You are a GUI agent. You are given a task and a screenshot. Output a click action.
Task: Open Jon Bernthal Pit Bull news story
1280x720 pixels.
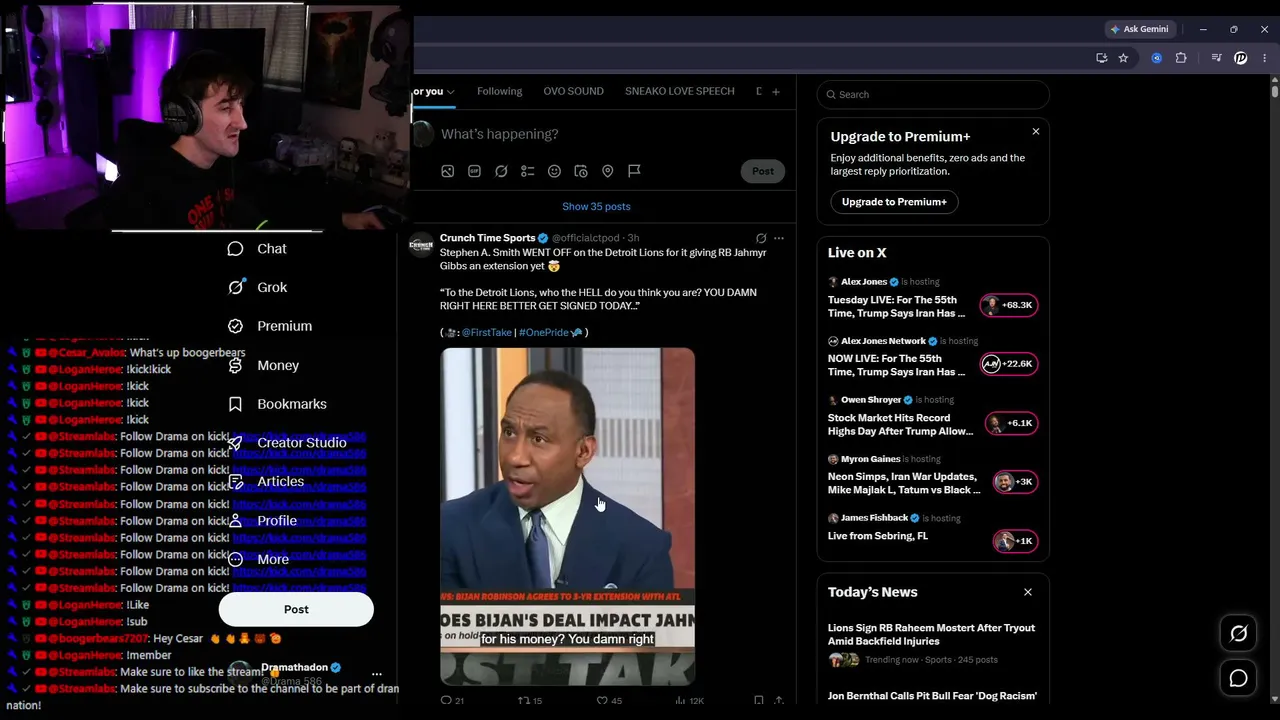click(x=933, y=696)
